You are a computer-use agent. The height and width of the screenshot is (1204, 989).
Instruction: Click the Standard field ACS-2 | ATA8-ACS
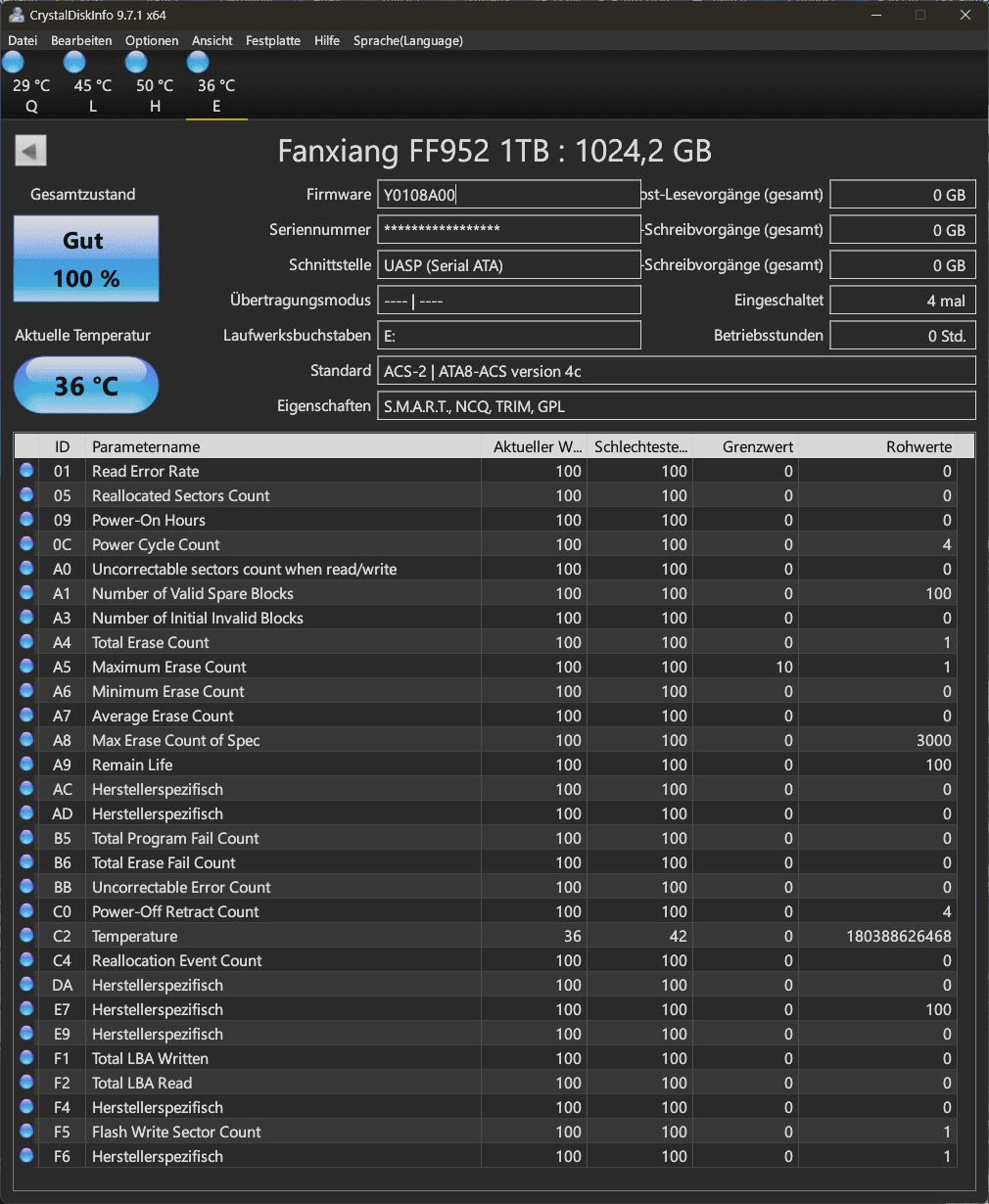point(677,370)
